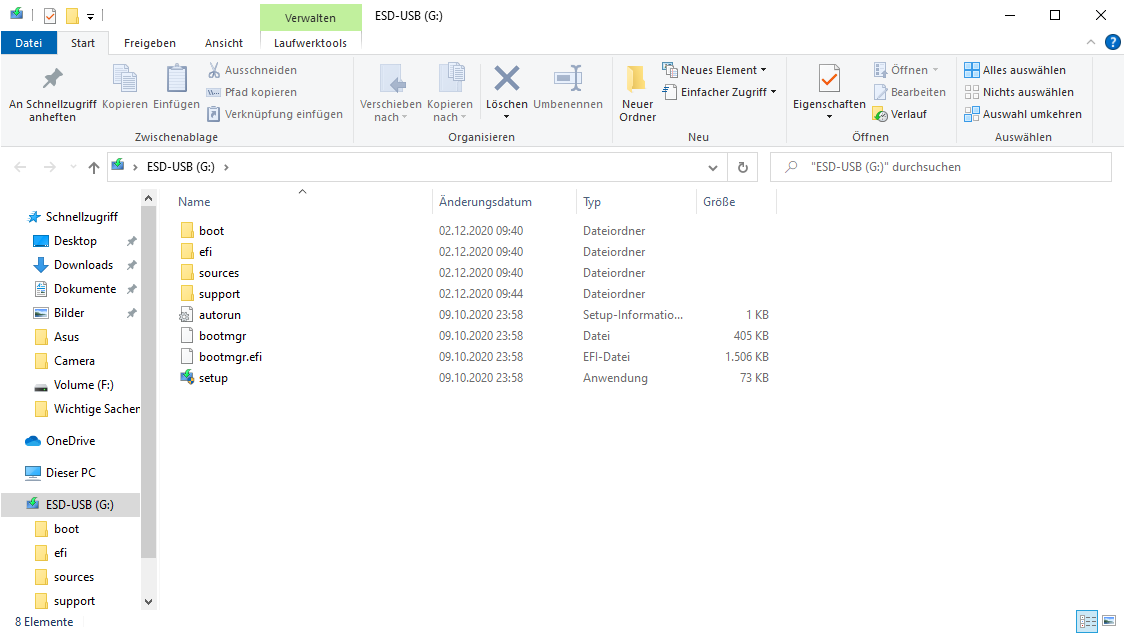1125x634 pixels.
Task: Open the recent locations dropdown arrow
Action: tap(73, 167)
